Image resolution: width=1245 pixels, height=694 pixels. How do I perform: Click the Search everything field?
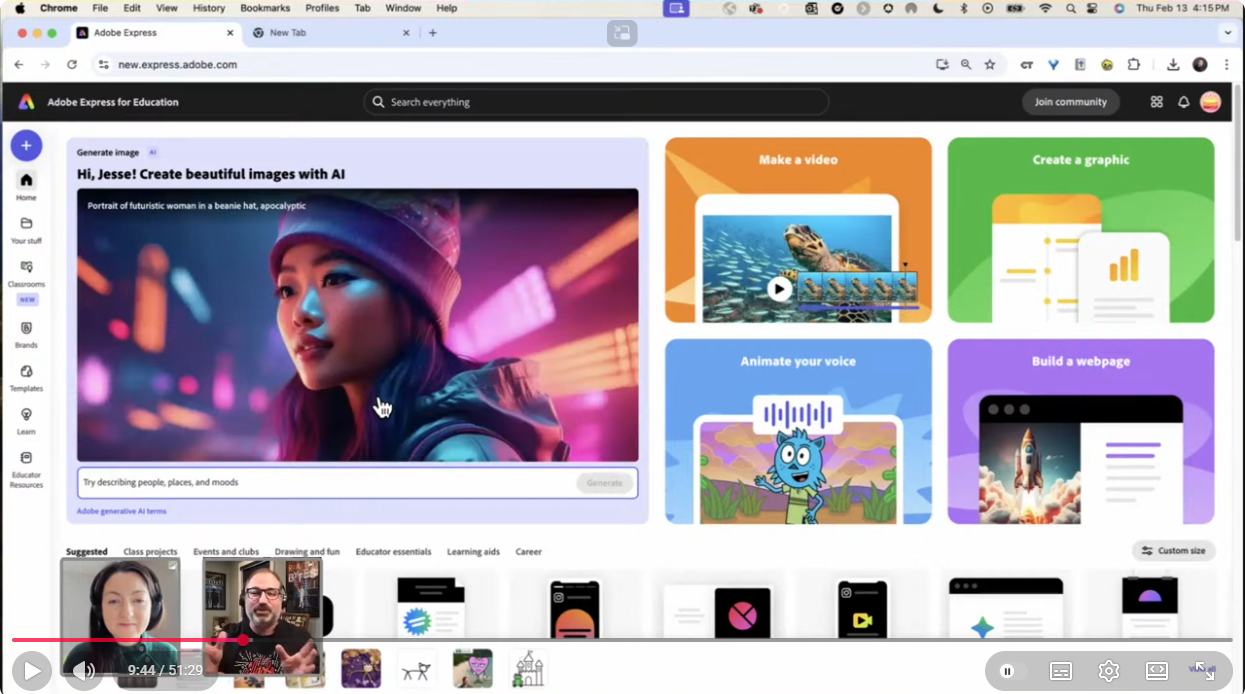pos(595,101)
